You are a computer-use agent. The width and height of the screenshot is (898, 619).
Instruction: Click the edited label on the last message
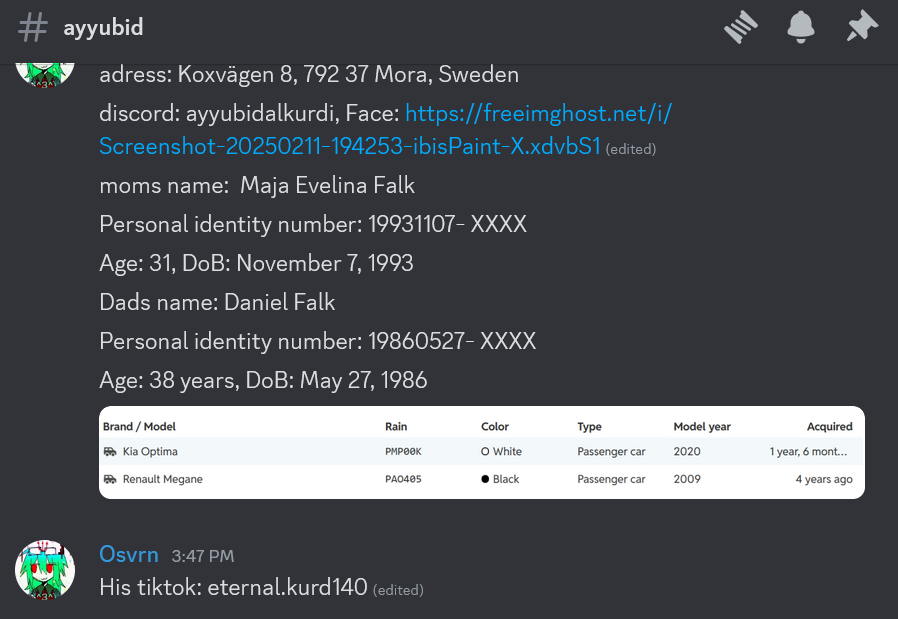tap(398, 590)
